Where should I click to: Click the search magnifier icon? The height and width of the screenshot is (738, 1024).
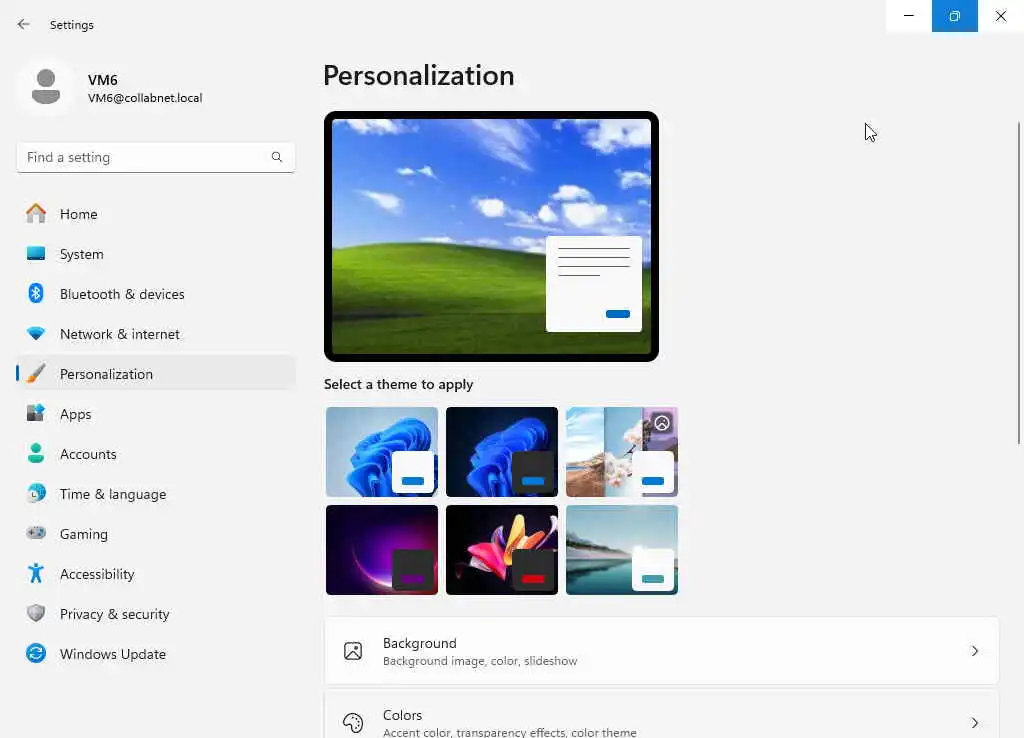[277, 157]
